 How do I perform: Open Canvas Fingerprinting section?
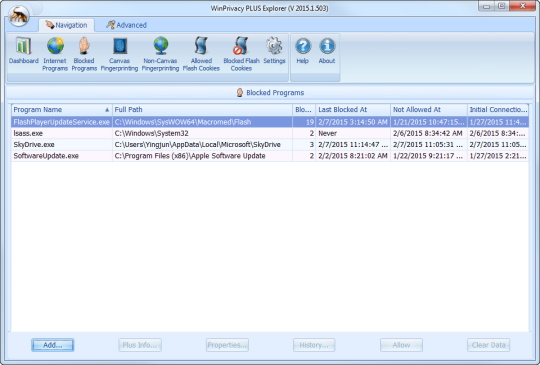pos(120,54)
